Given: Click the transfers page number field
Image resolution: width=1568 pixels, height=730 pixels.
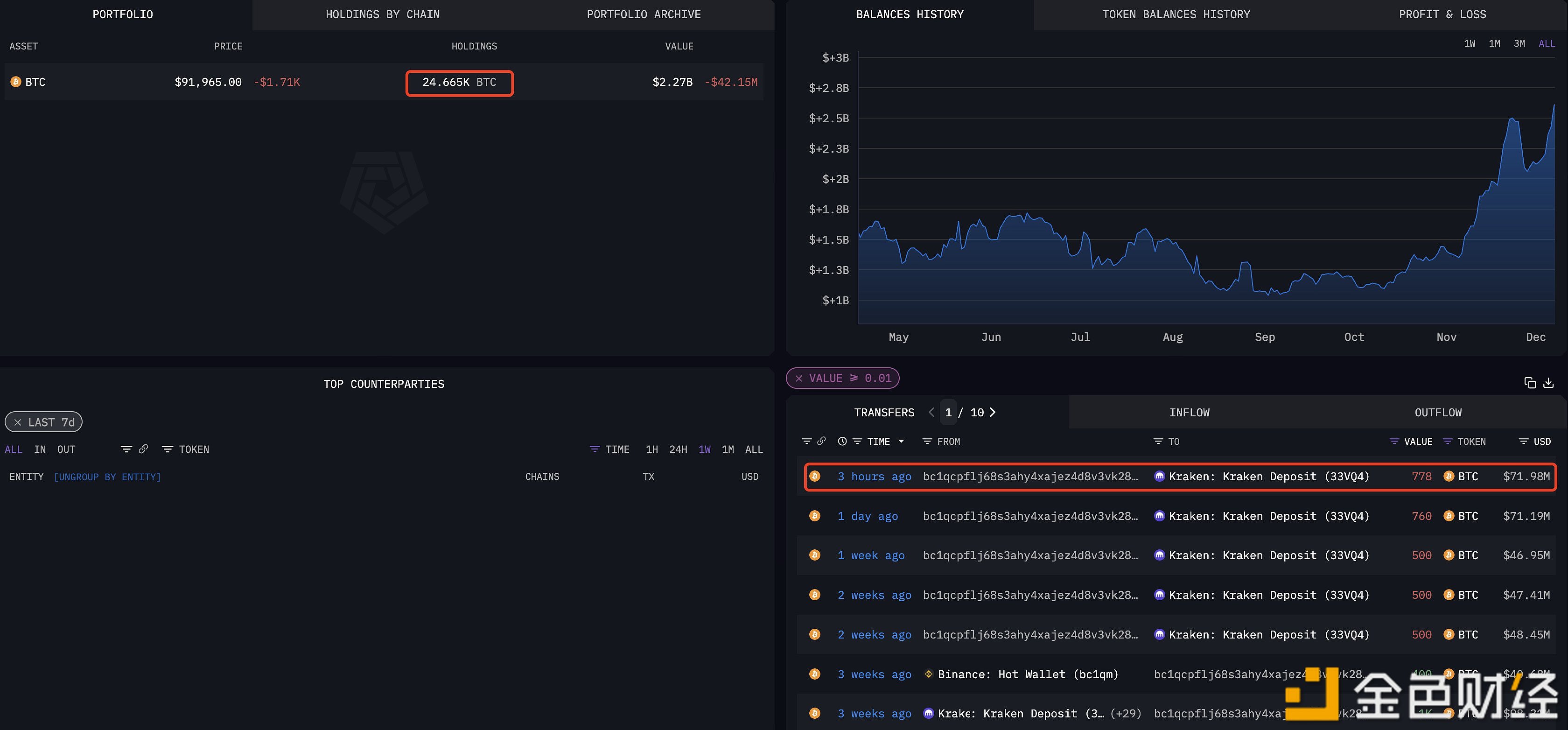Looking at the screenshot, I should (x=948, y=412).
